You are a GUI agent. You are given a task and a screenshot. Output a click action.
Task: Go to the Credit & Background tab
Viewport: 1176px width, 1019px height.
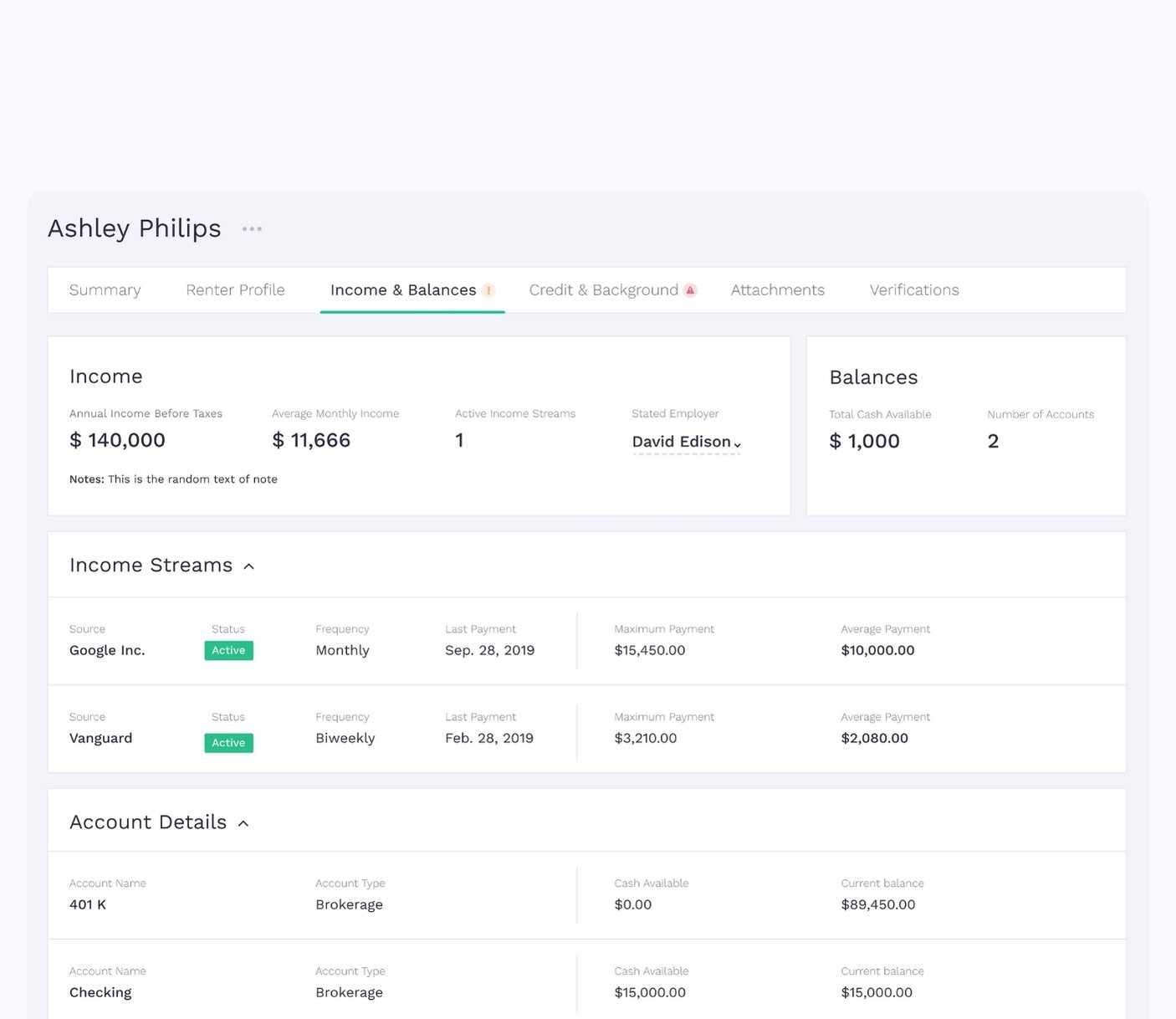(603, 290)
